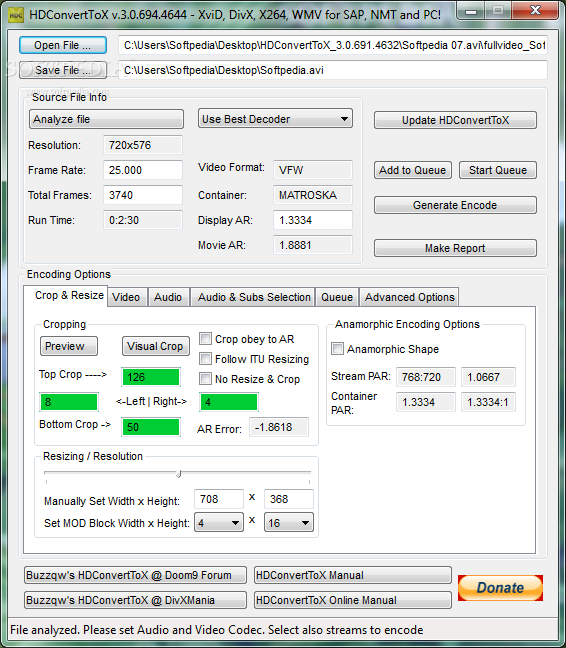Click the Run Time value 0:2:30
This screenshot has height=648, width=566.
click(143, 220)
